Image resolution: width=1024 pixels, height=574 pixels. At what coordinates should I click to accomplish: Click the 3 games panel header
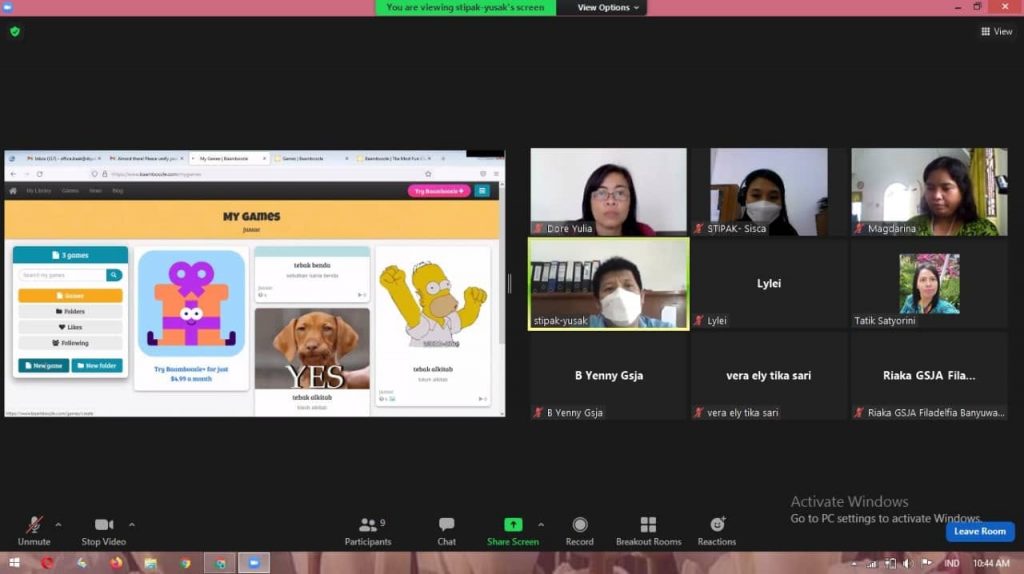point(70,255)
